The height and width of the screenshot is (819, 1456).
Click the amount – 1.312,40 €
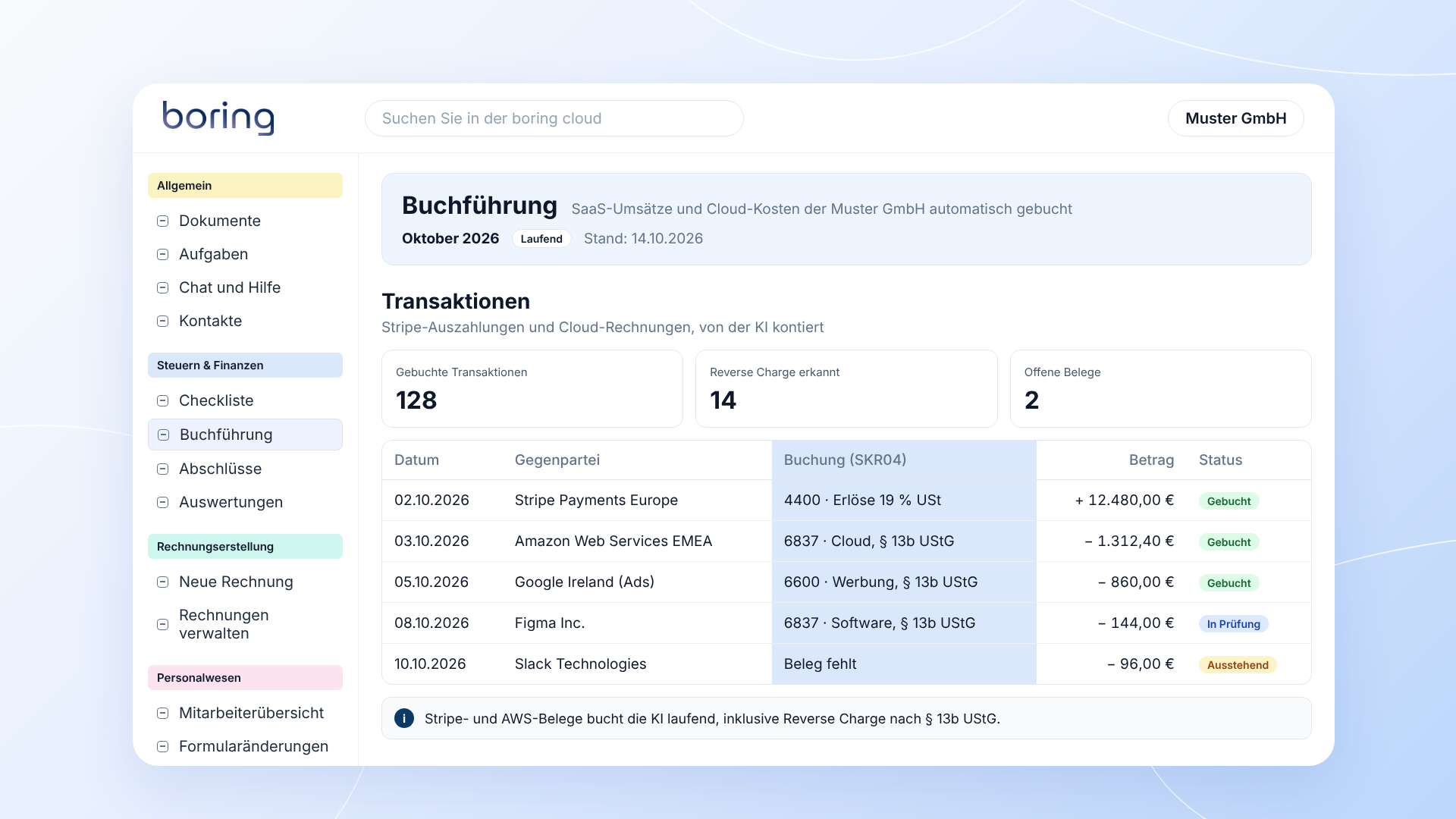click(1129, 541)
